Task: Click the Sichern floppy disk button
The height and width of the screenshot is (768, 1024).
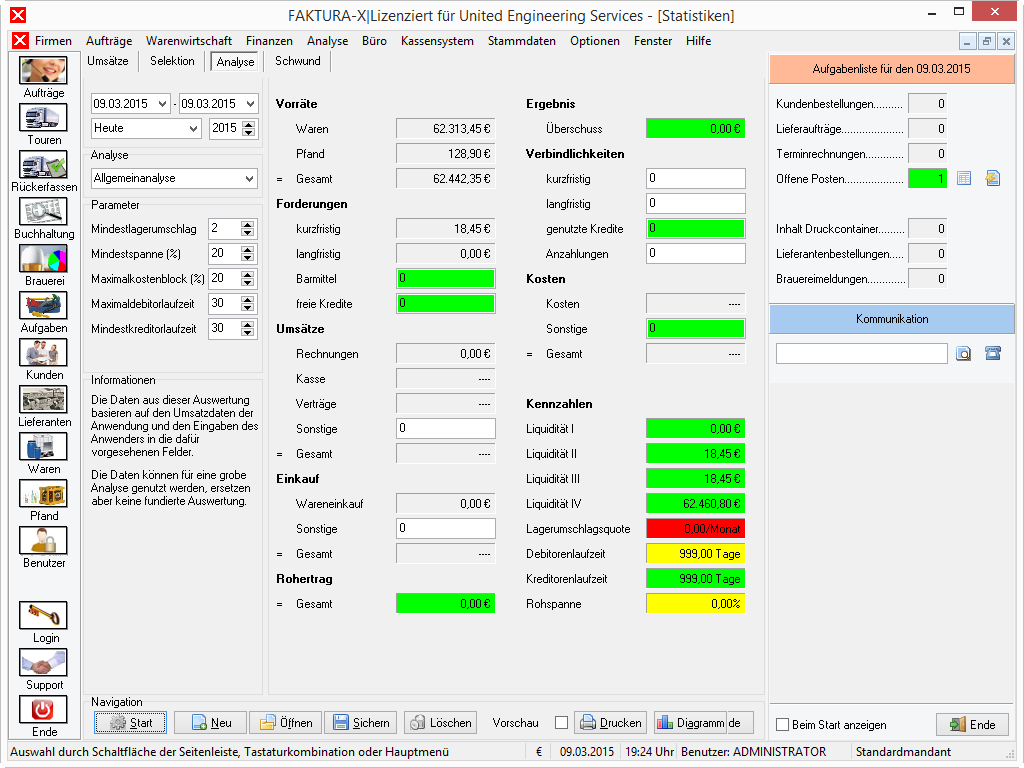Action: (x=361, y=723)
